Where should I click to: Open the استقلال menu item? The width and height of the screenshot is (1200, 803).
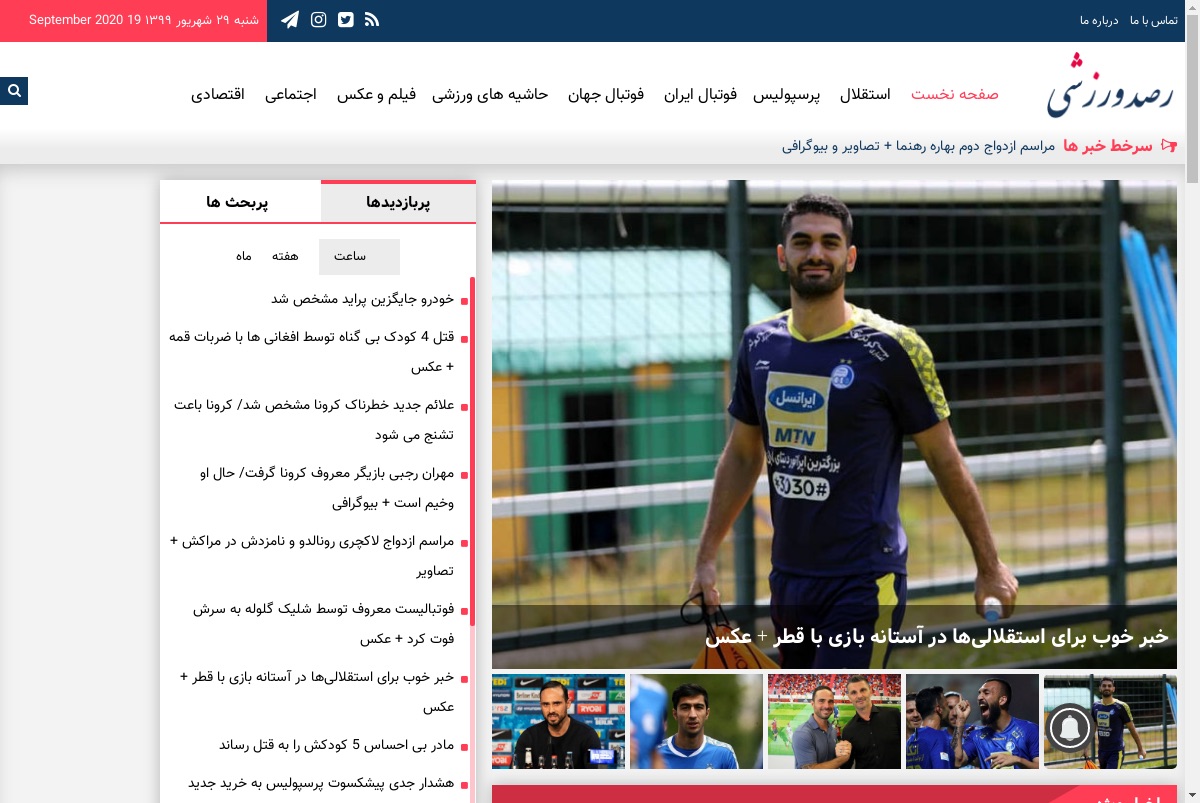click(x=865, y=94)
